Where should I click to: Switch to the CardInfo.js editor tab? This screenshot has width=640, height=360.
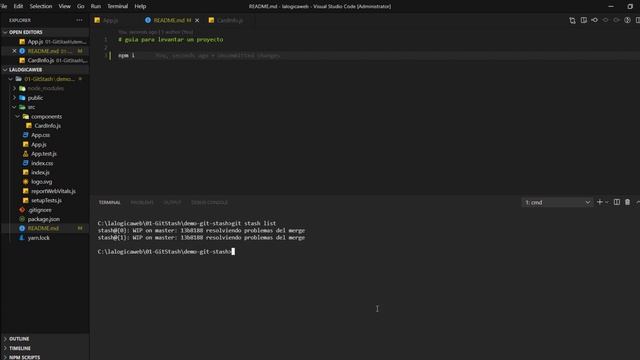230,20
